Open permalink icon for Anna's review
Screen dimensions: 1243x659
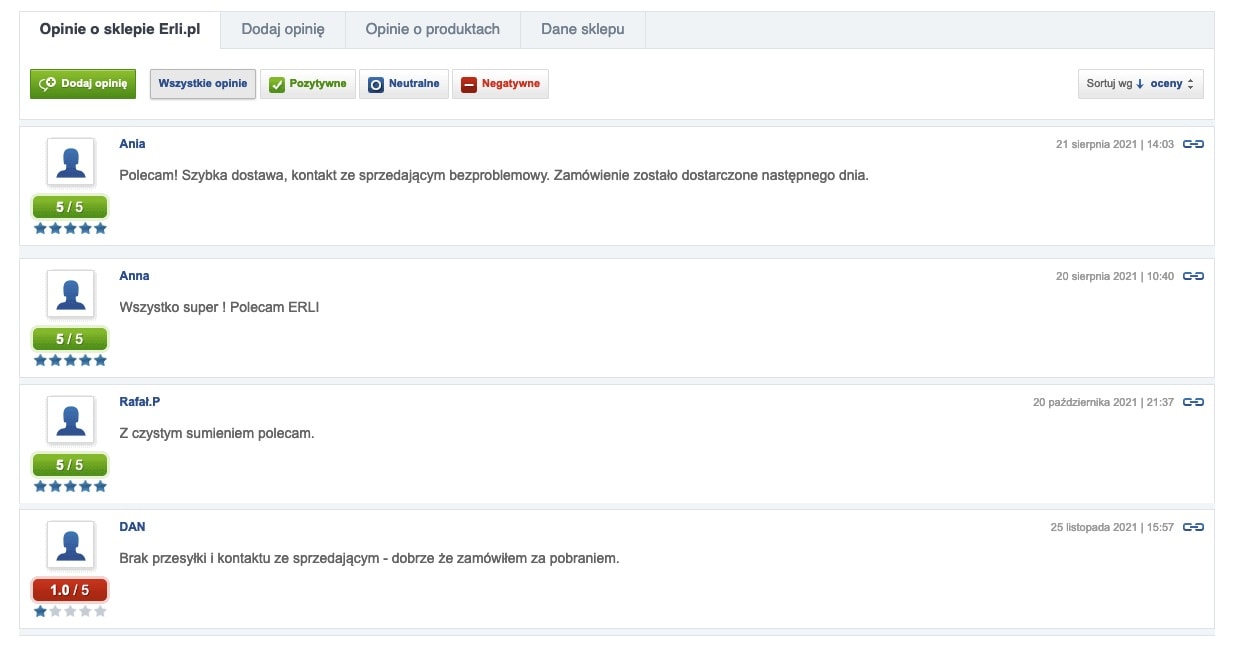point(1193,276)
